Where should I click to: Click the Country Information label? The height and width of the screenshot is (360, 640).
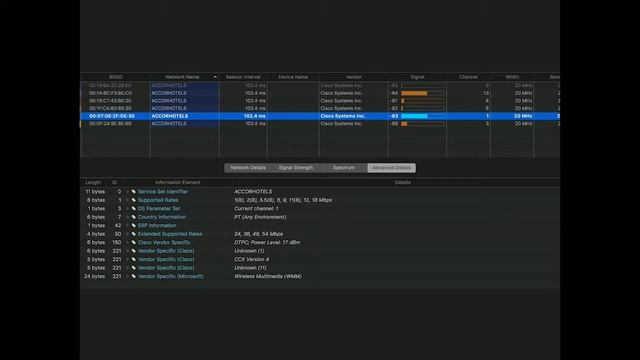tap(162, 217)
